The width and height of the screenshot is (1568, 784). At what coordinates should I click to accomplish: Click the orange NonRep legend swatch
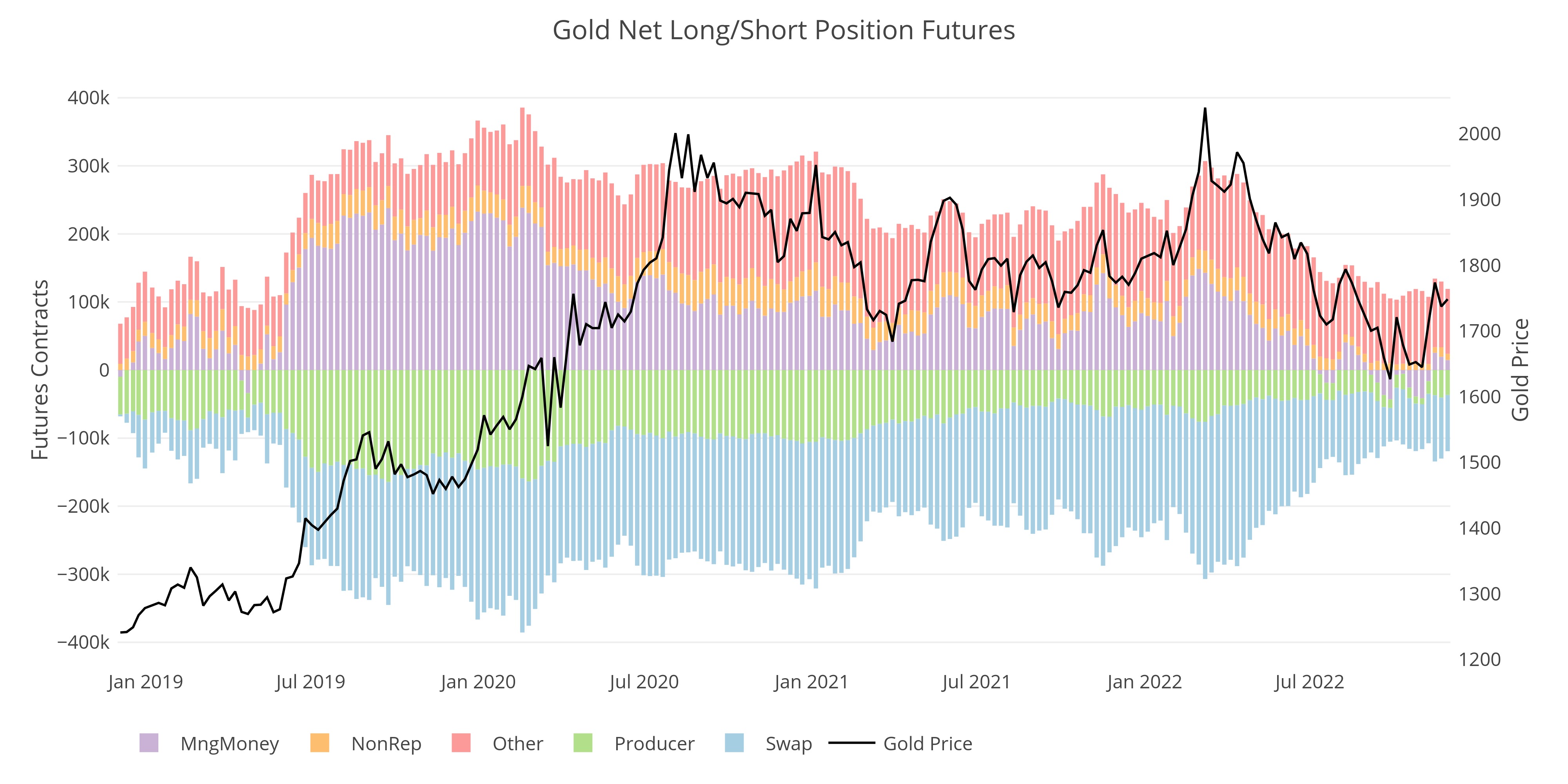[x=319, y=743]
